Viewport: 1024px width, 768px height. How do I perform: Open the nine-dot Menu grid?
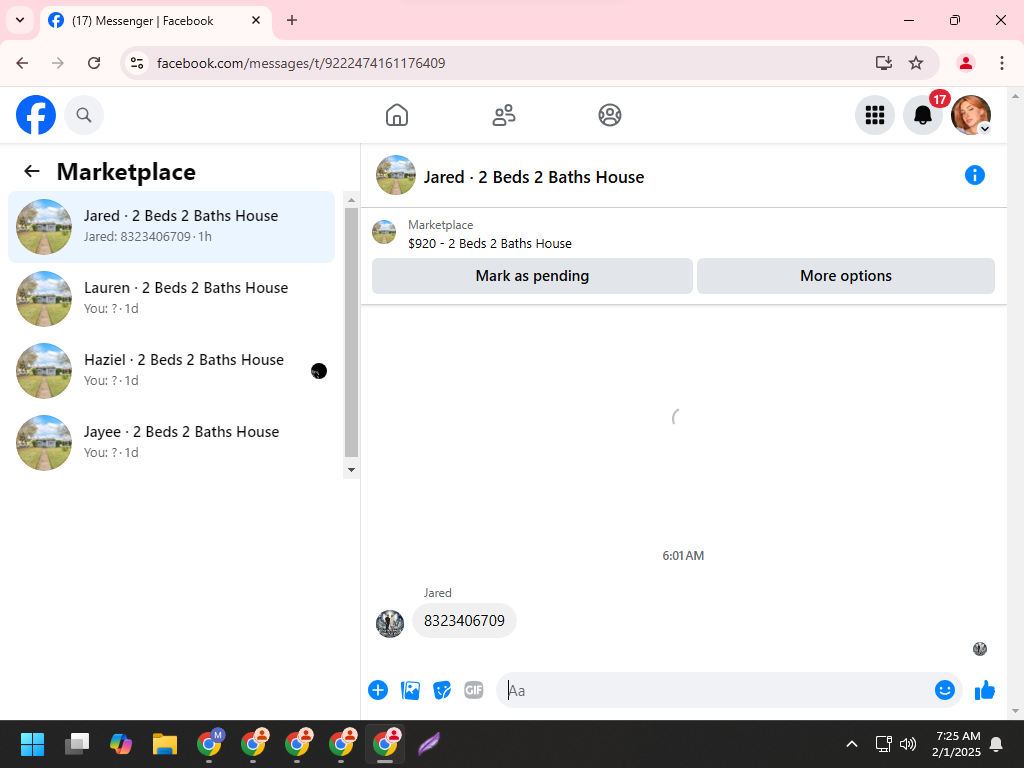(x=874, y=115)
